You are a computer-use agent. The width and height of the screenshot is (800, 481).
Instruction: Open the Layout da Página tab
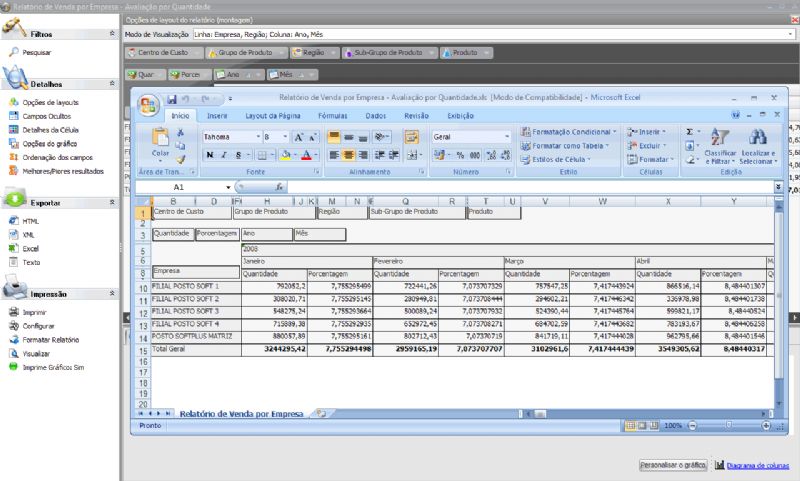point(273,116)
